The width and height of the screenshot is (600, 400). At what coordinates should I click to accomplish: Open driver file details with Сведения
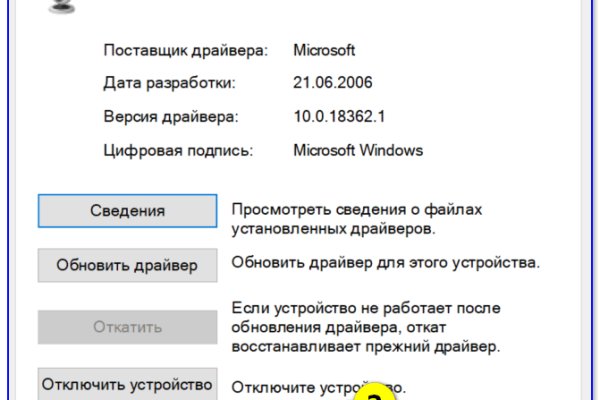click(127, 211)
